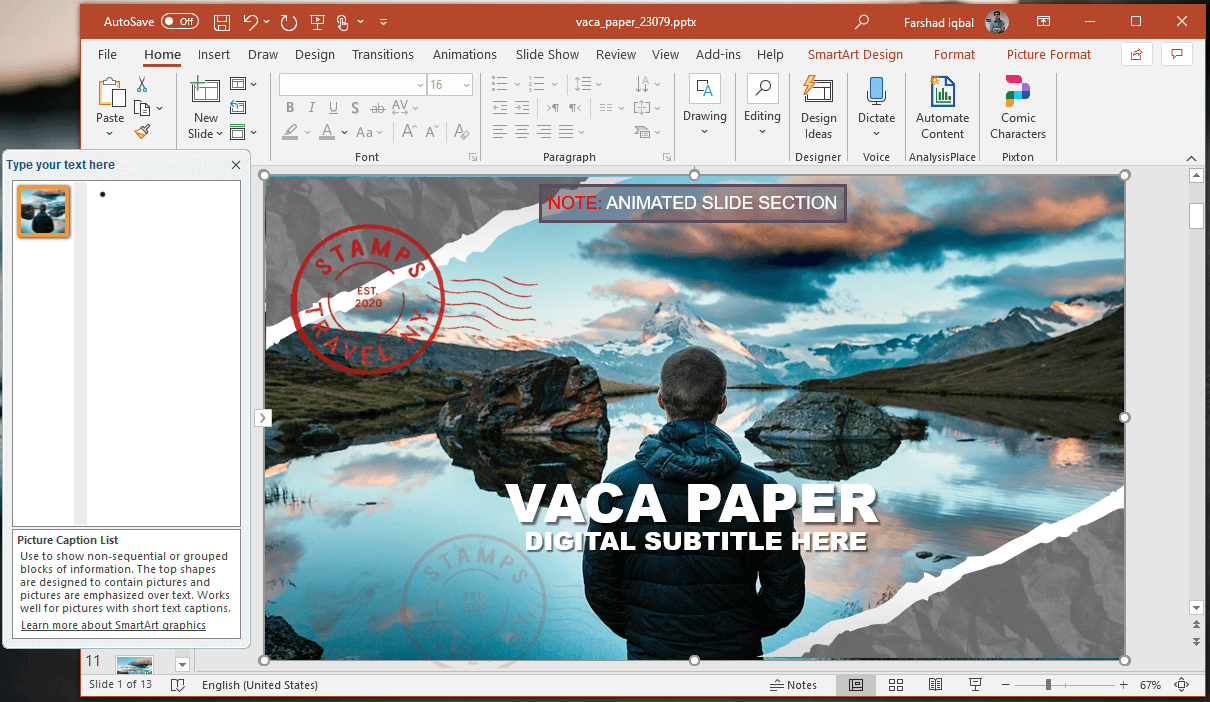
Task: Select the Format Painter brush icon
Action: coord(142,131)
